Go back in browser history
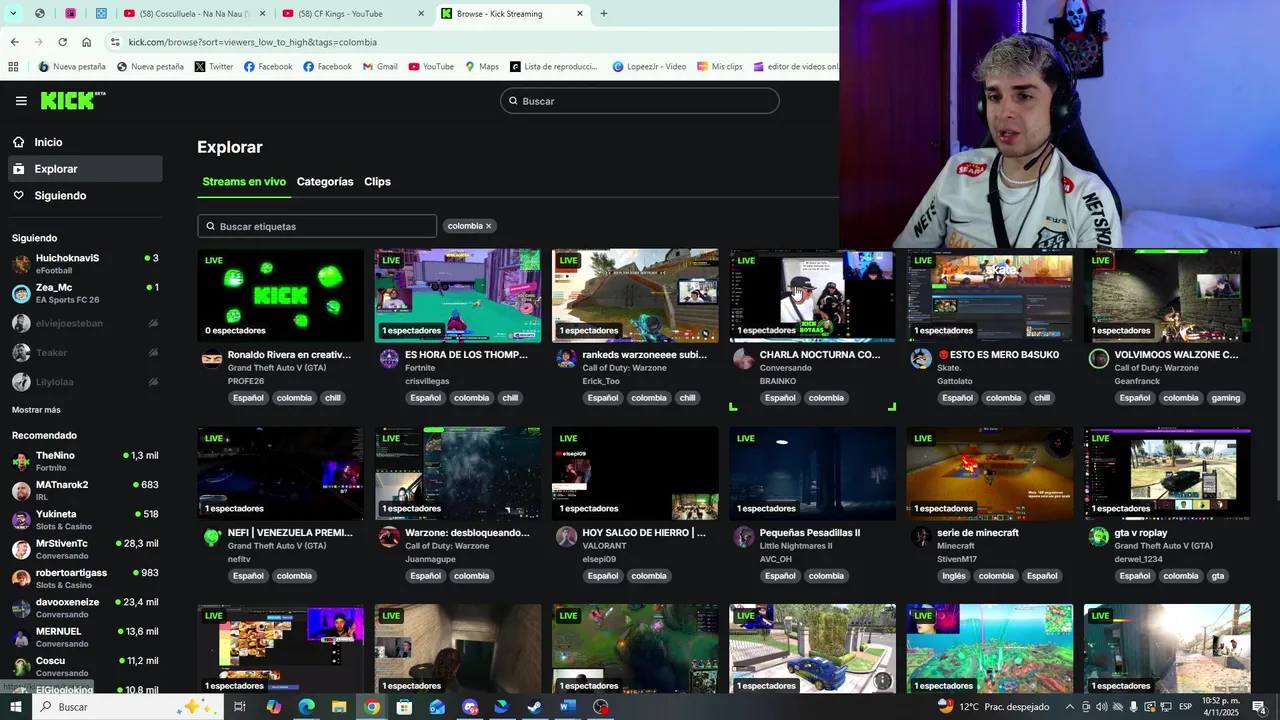 (x=14, y=42)
